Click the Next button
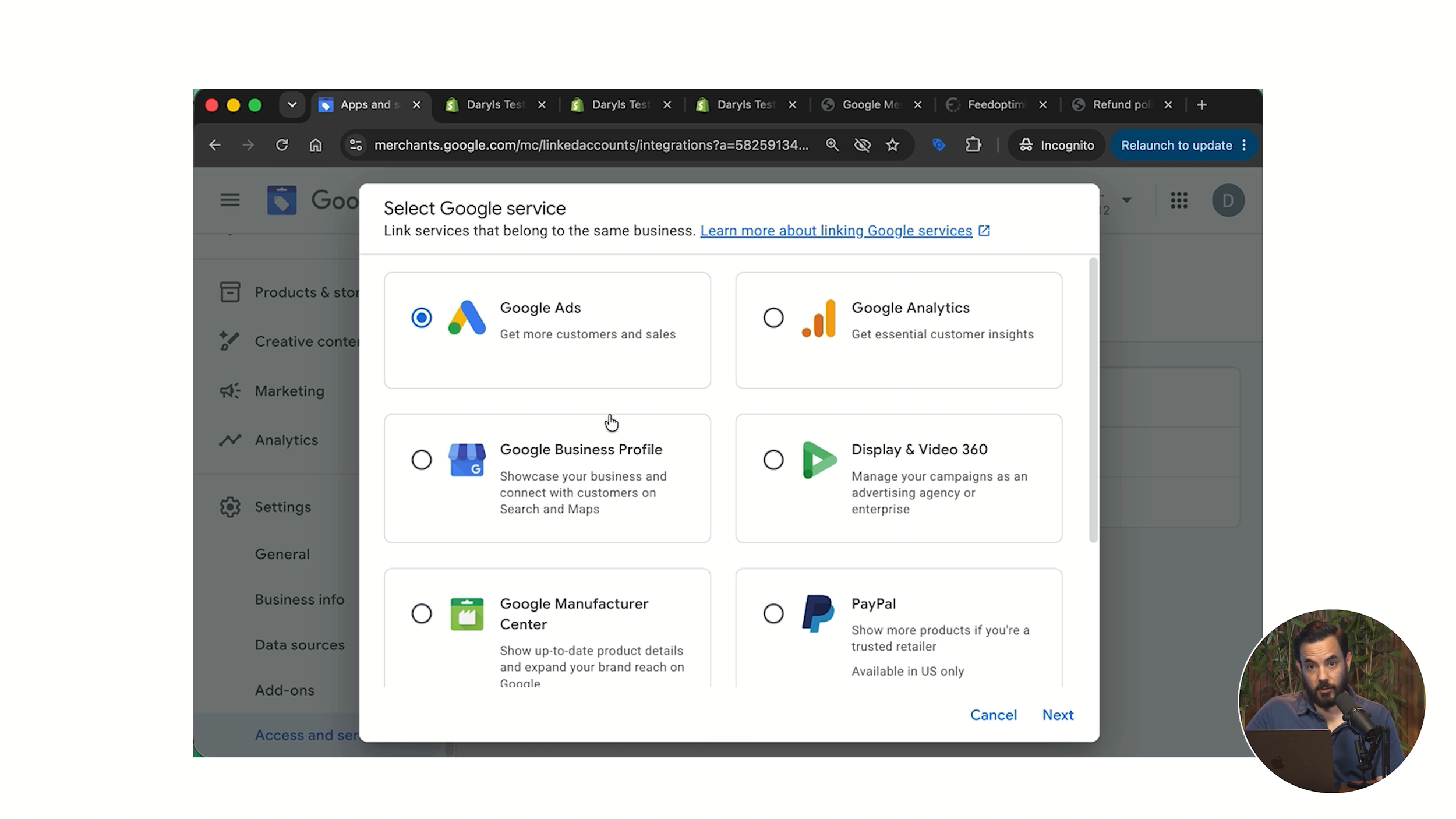1456x819 pixels. pos(1058,715)
